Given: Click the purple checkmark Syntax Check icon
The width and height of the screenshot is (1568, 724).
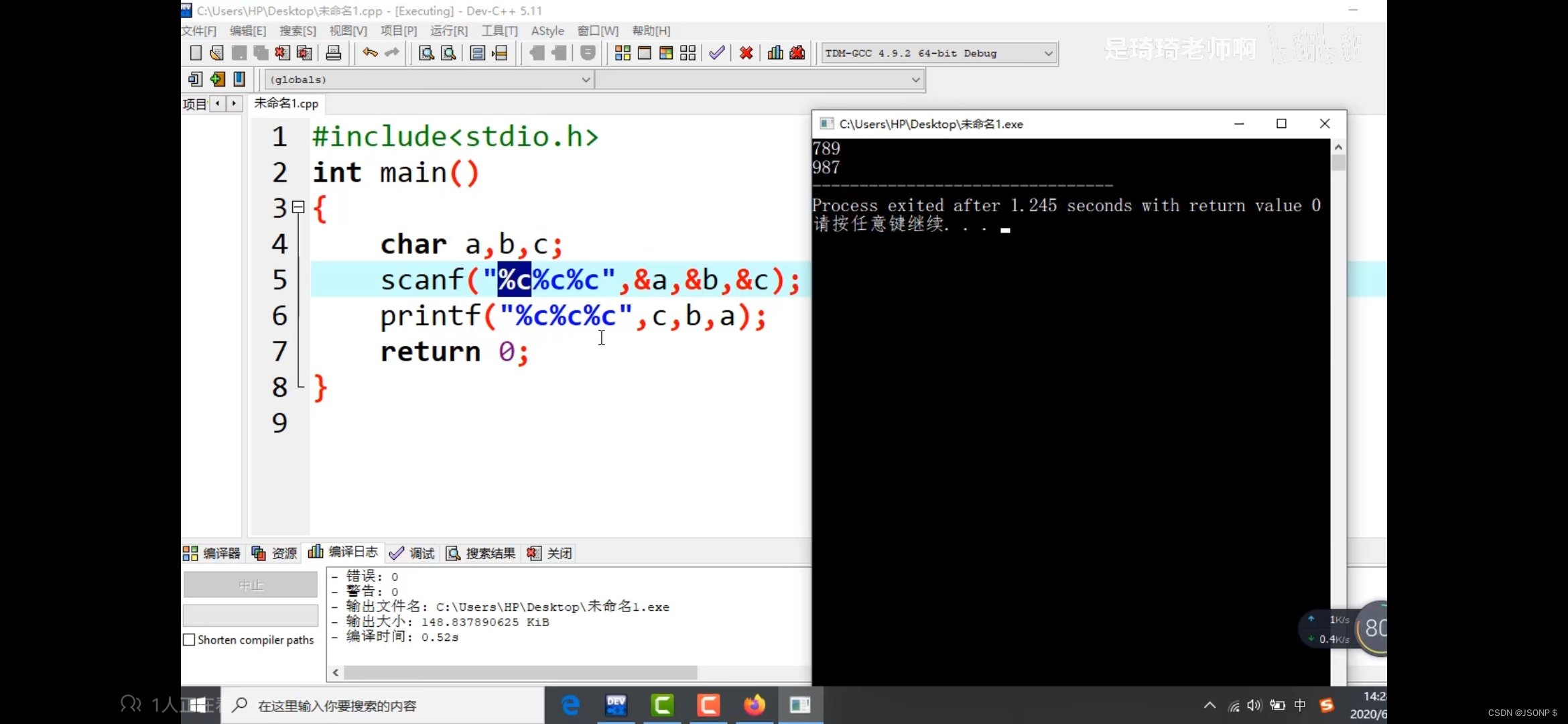Looking at the screenshot, I should point(716,53).
